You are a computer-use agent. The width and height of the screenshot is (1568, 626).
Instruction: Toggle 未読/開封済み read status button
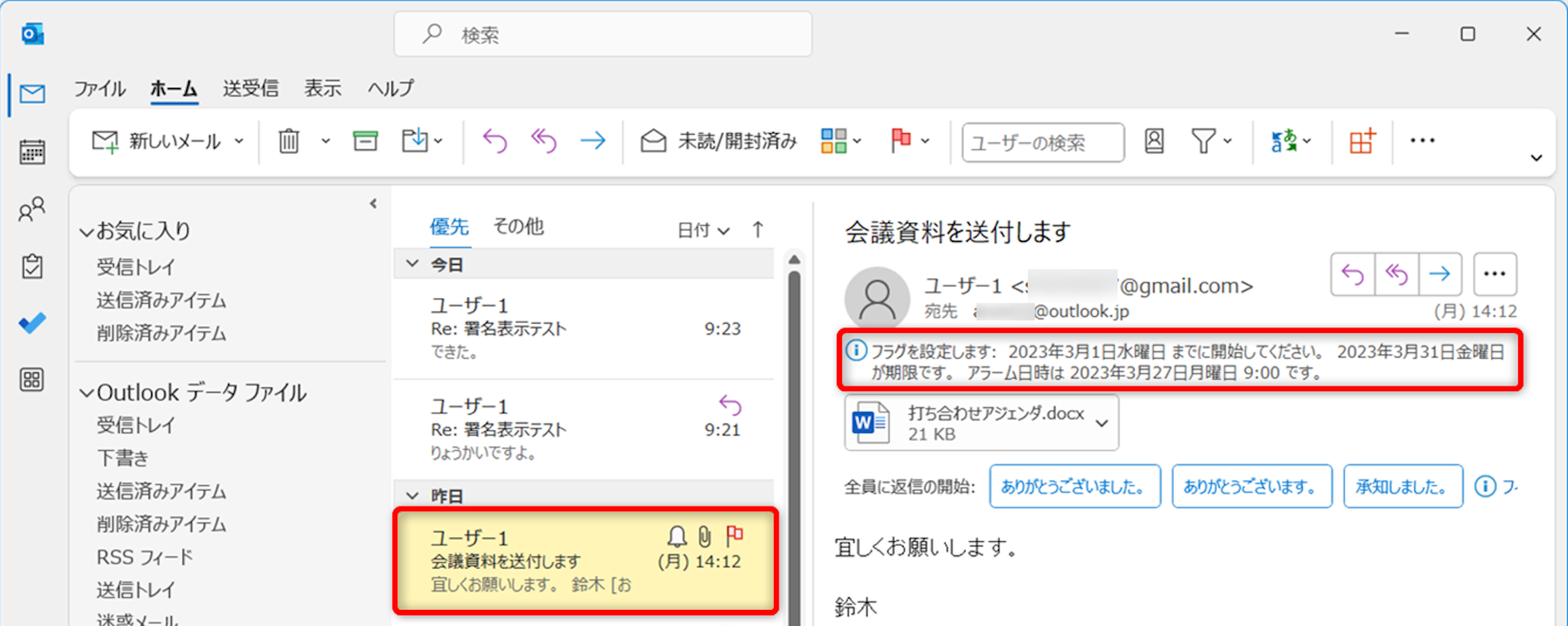click(x=719, y=142)
